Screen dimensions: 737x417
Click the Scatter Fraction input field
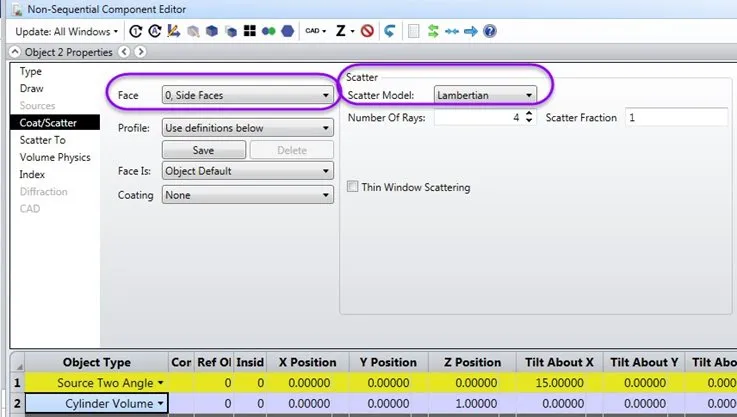coord(675,118)
